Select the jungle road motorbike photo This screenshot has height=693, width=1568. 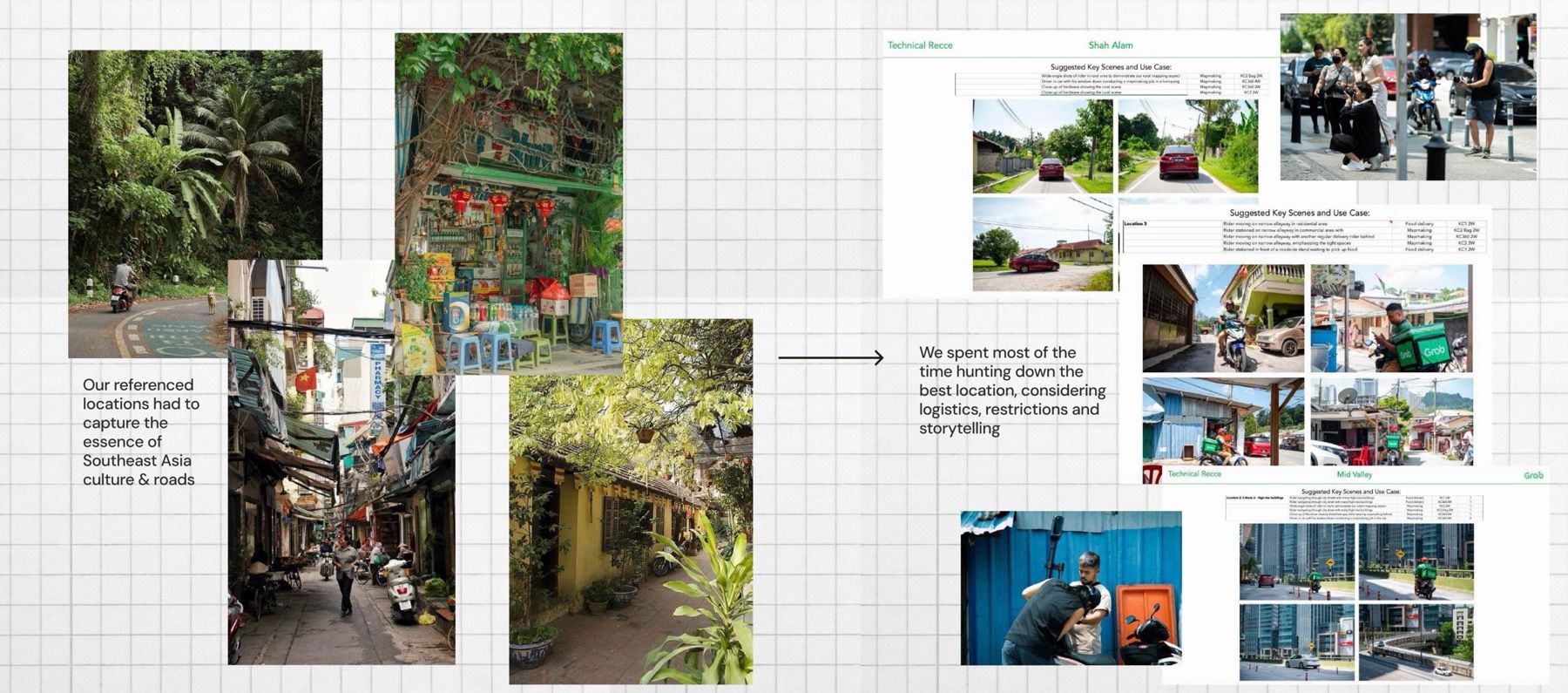[195, 204]
